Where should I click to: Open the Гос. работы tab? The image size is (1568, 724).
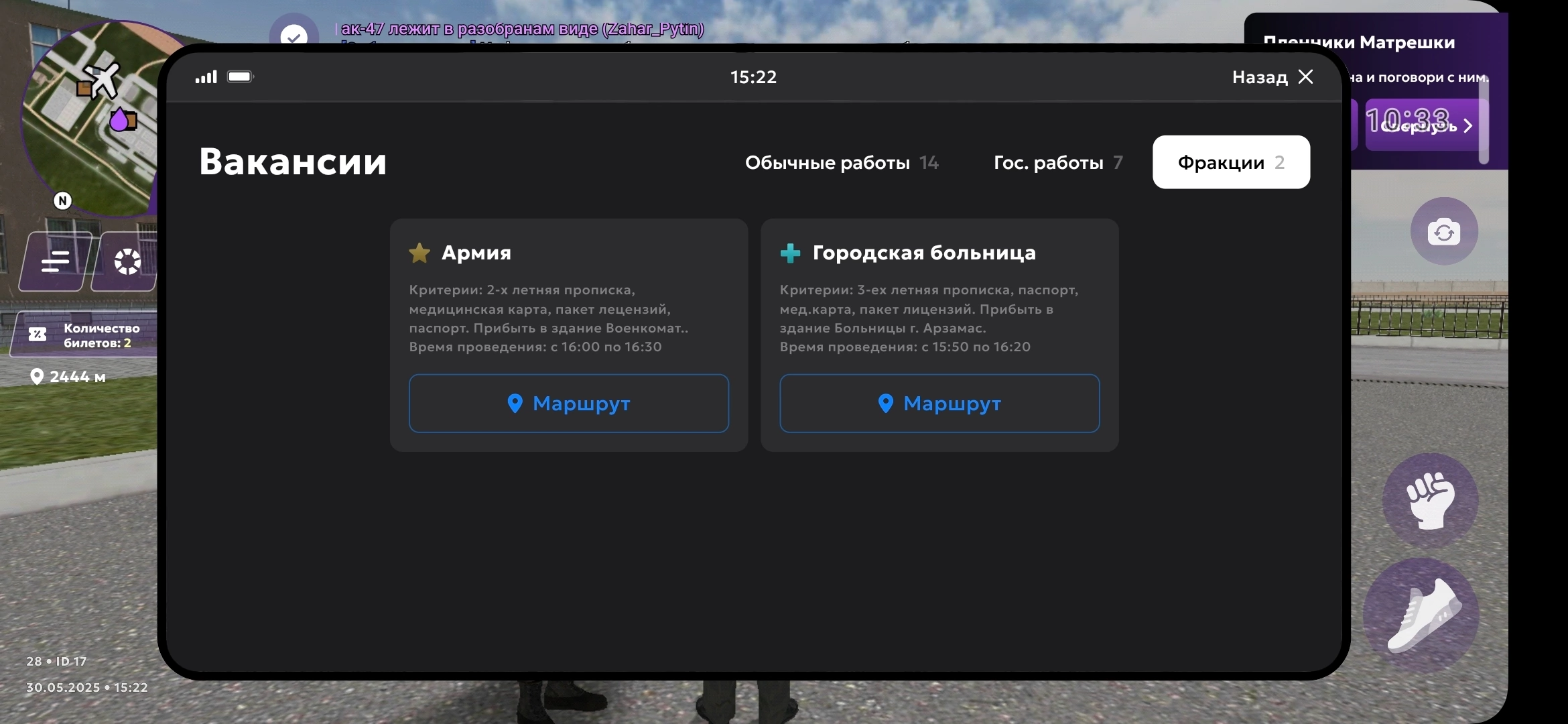tap(1057, 162)
